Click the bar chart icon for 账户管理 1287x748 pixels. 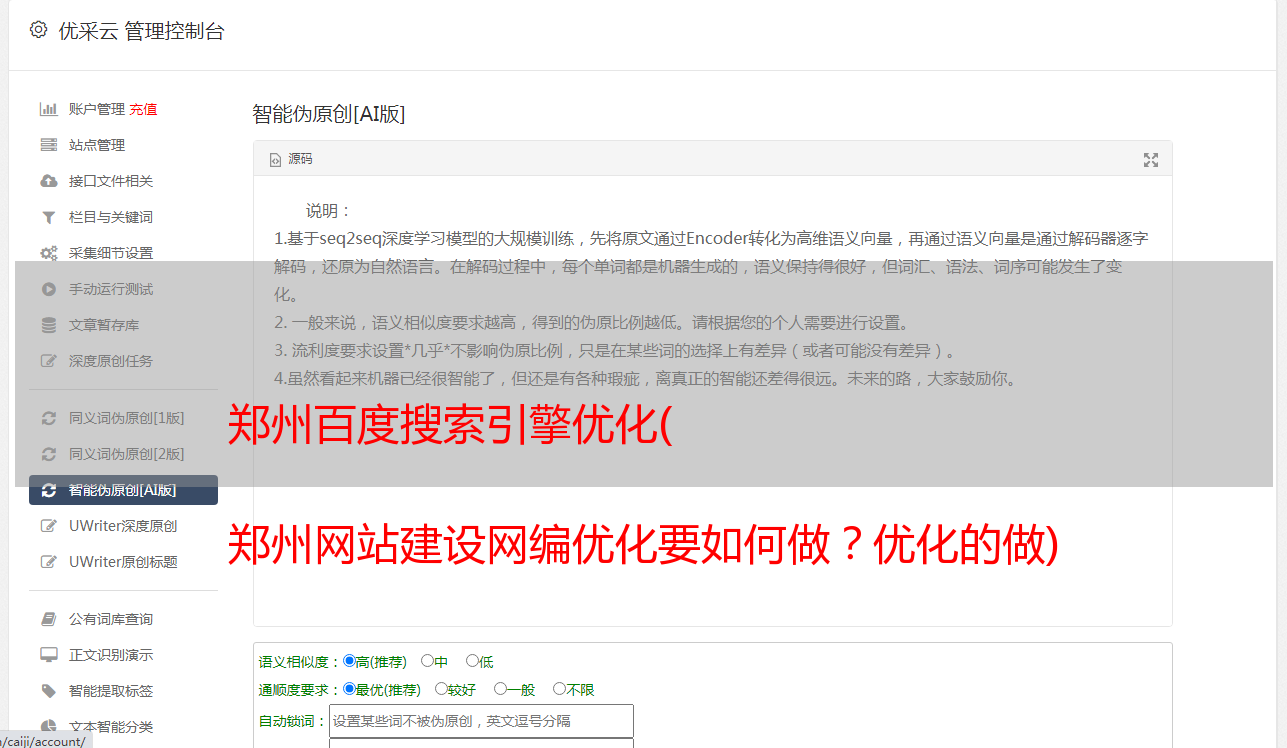click(x=48, y=109)
